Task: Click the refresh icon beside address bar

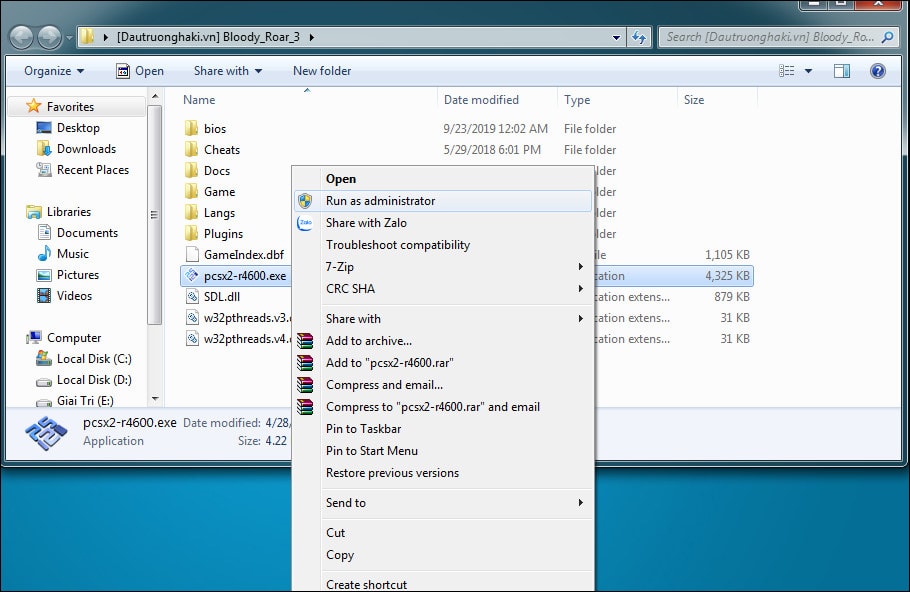Action: click(x=639, y=37)
